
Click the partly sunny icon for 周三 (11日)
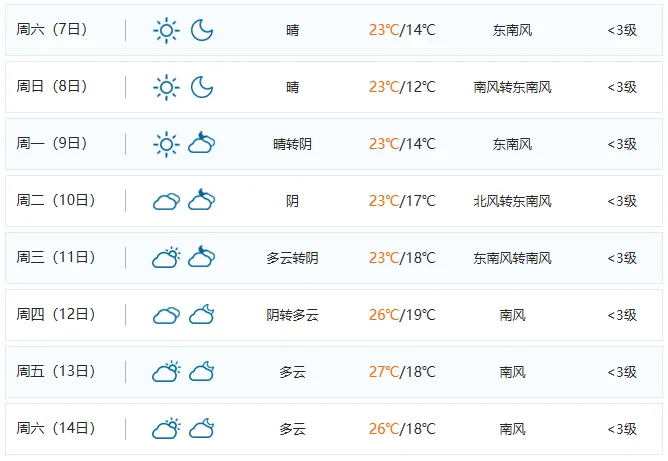pos(166,258)
